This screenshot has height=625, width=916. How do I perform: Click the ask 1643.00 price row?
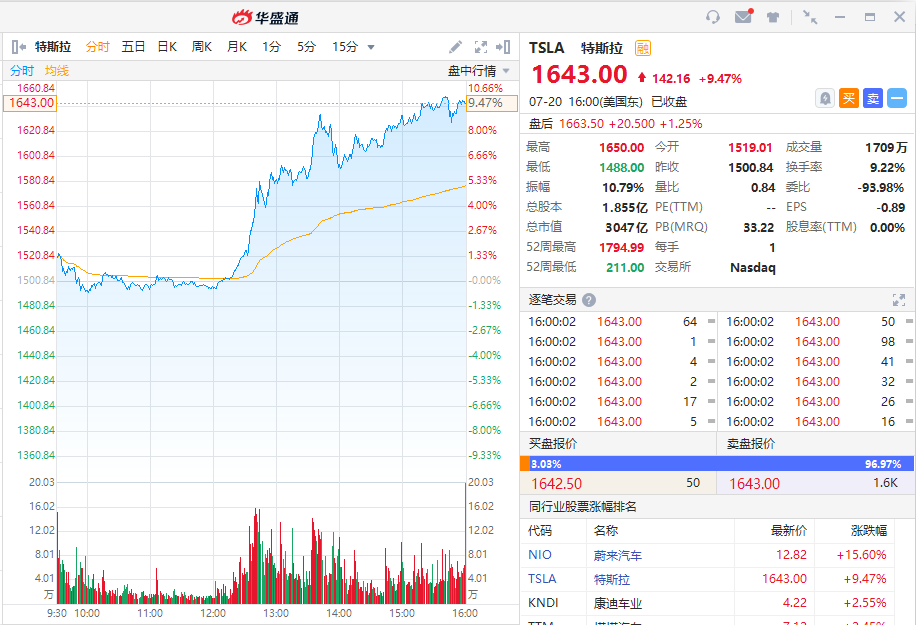[816, 483]
